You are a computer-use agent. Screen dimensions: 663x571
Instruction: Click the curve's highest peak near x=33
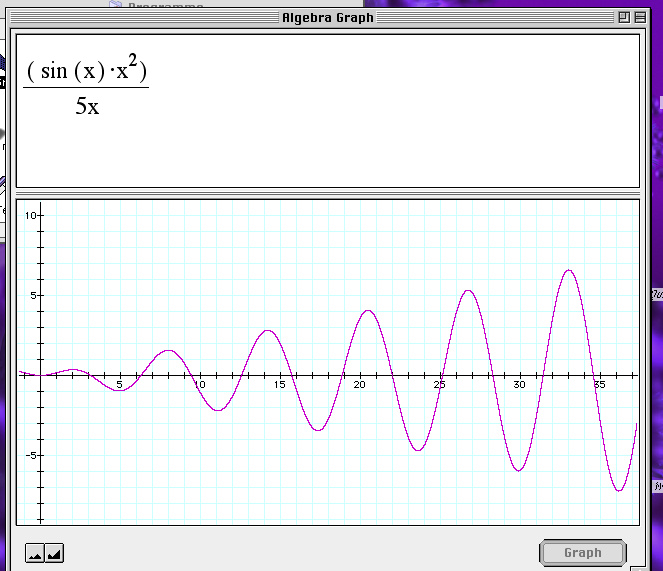coord(569,270)
